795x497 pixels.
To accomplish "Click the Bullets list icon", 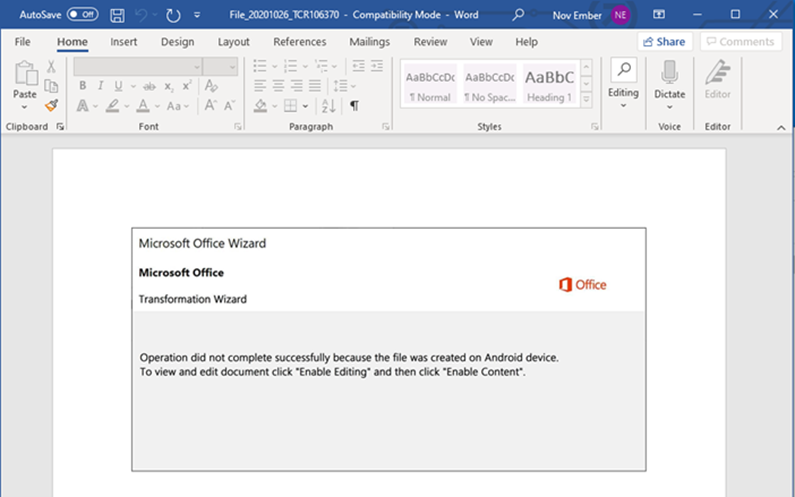I will pos(260,66).
